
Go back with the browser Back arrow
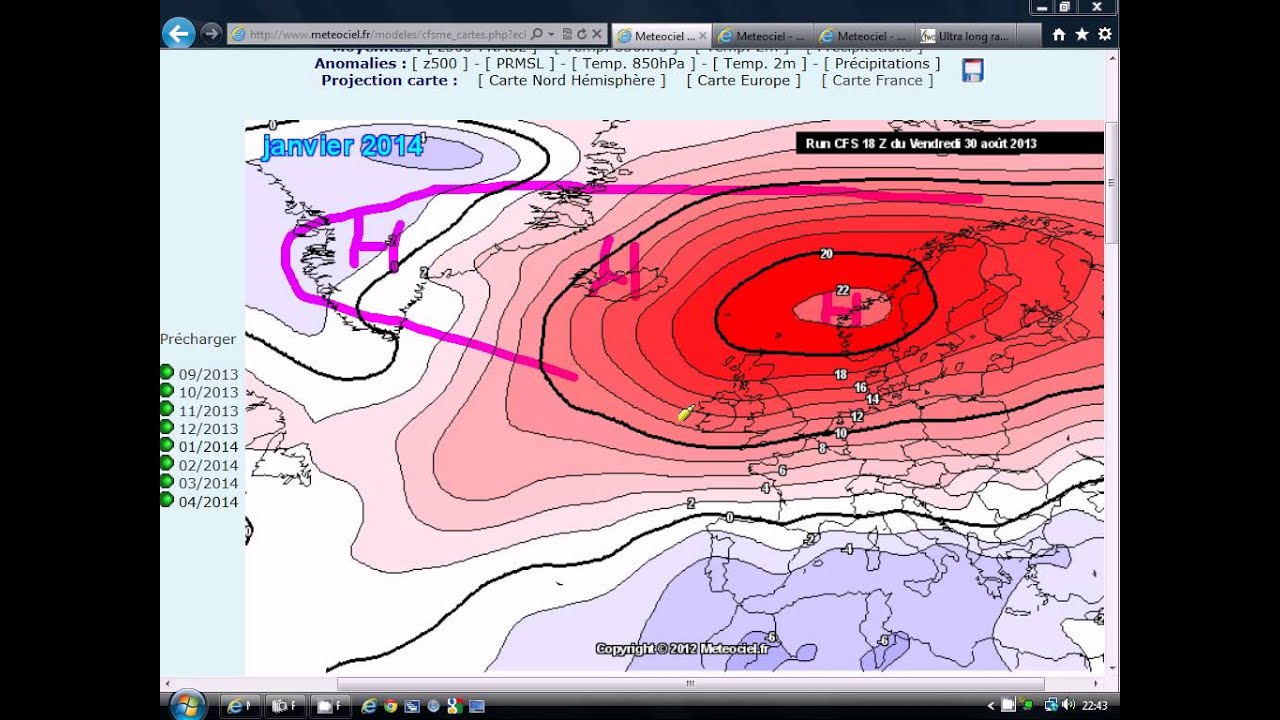click(178, 34)
